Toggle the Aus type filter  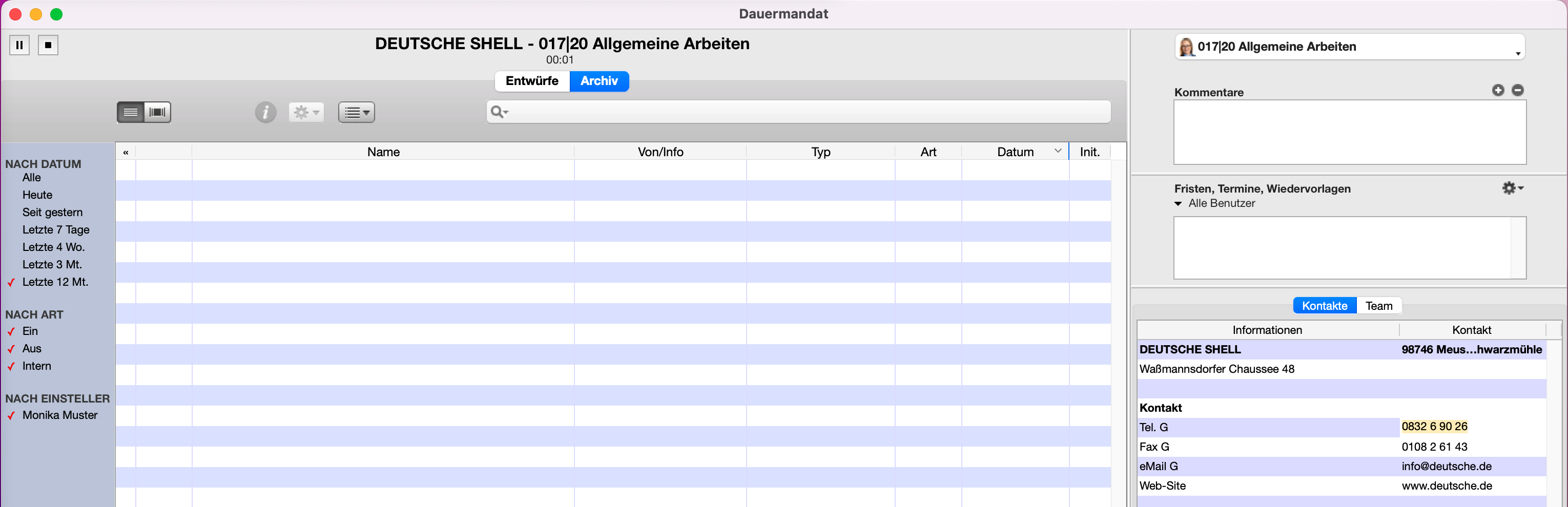32,349
